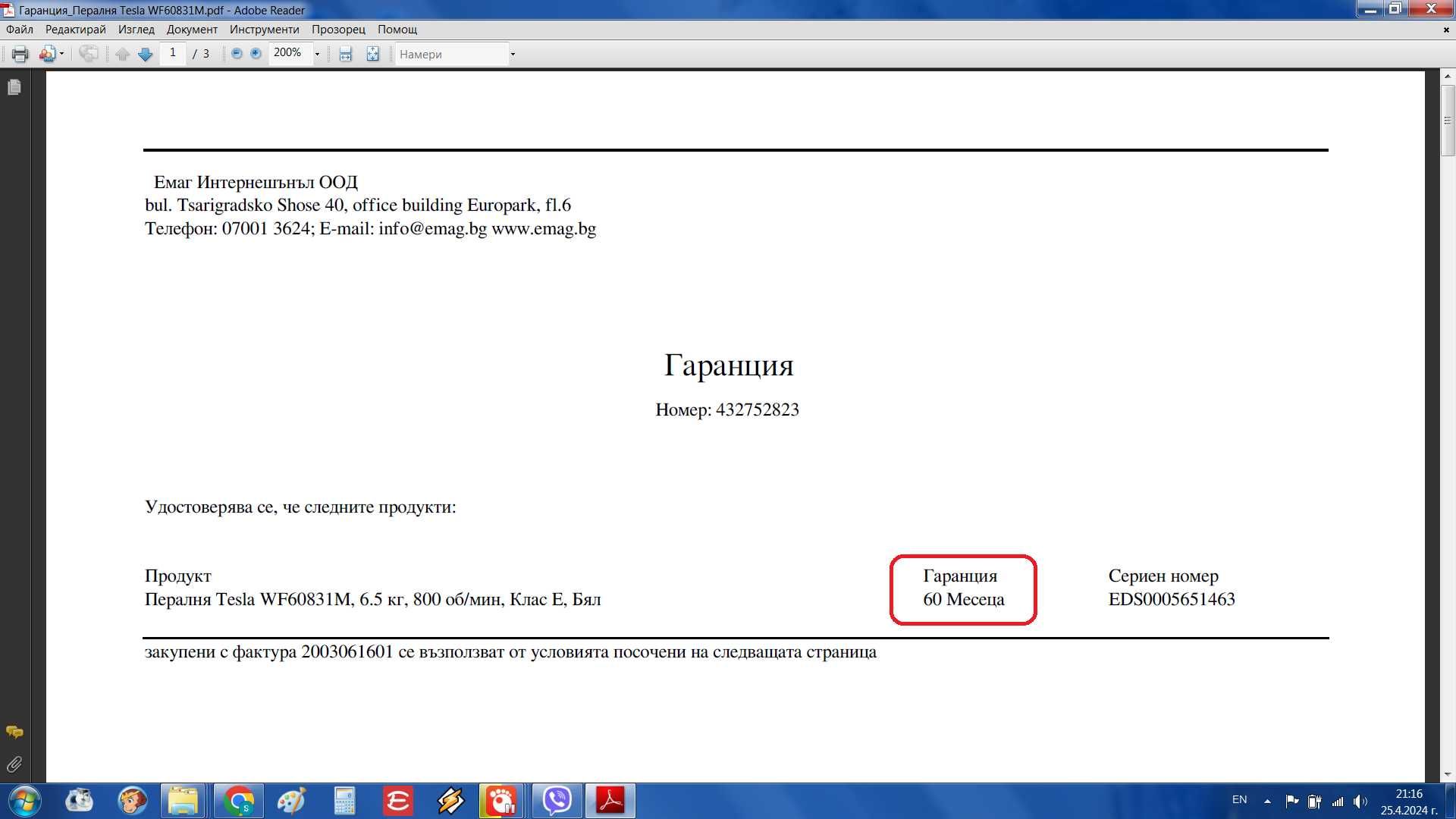Image resolution: width=1456 pixels, height=819 pixels.
Task: Click the page number field showing 1
Action: tap(173, 53)
